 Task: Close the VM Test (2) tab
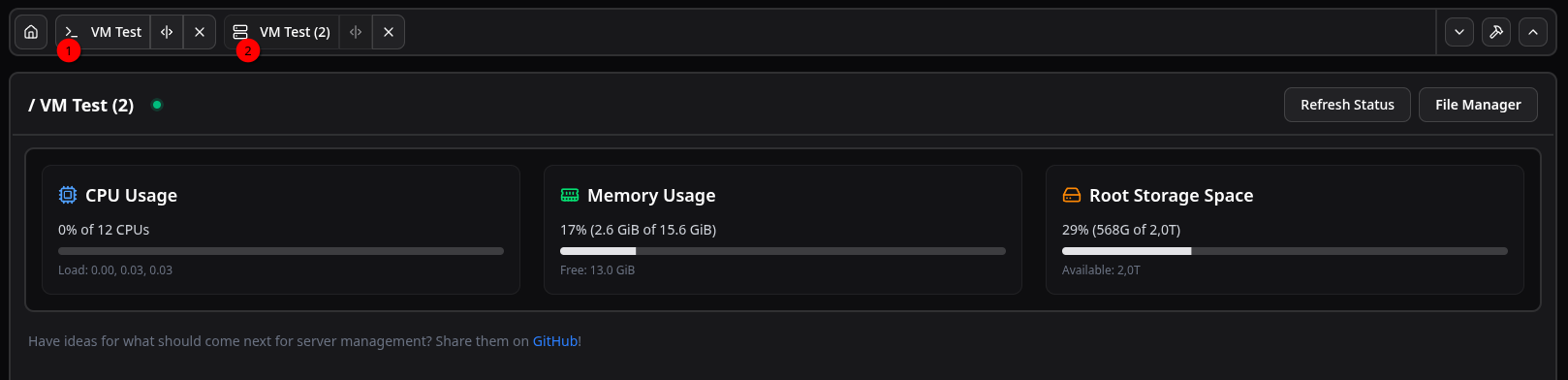click(x=389, y=32)
